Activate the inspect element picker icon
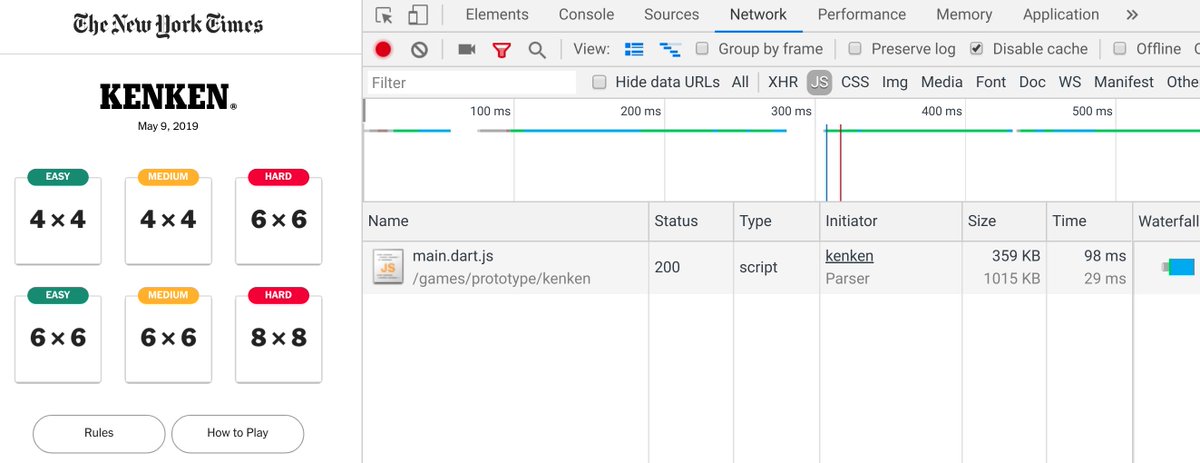This screenshot has width=1200, height=463. pos(384,15)
